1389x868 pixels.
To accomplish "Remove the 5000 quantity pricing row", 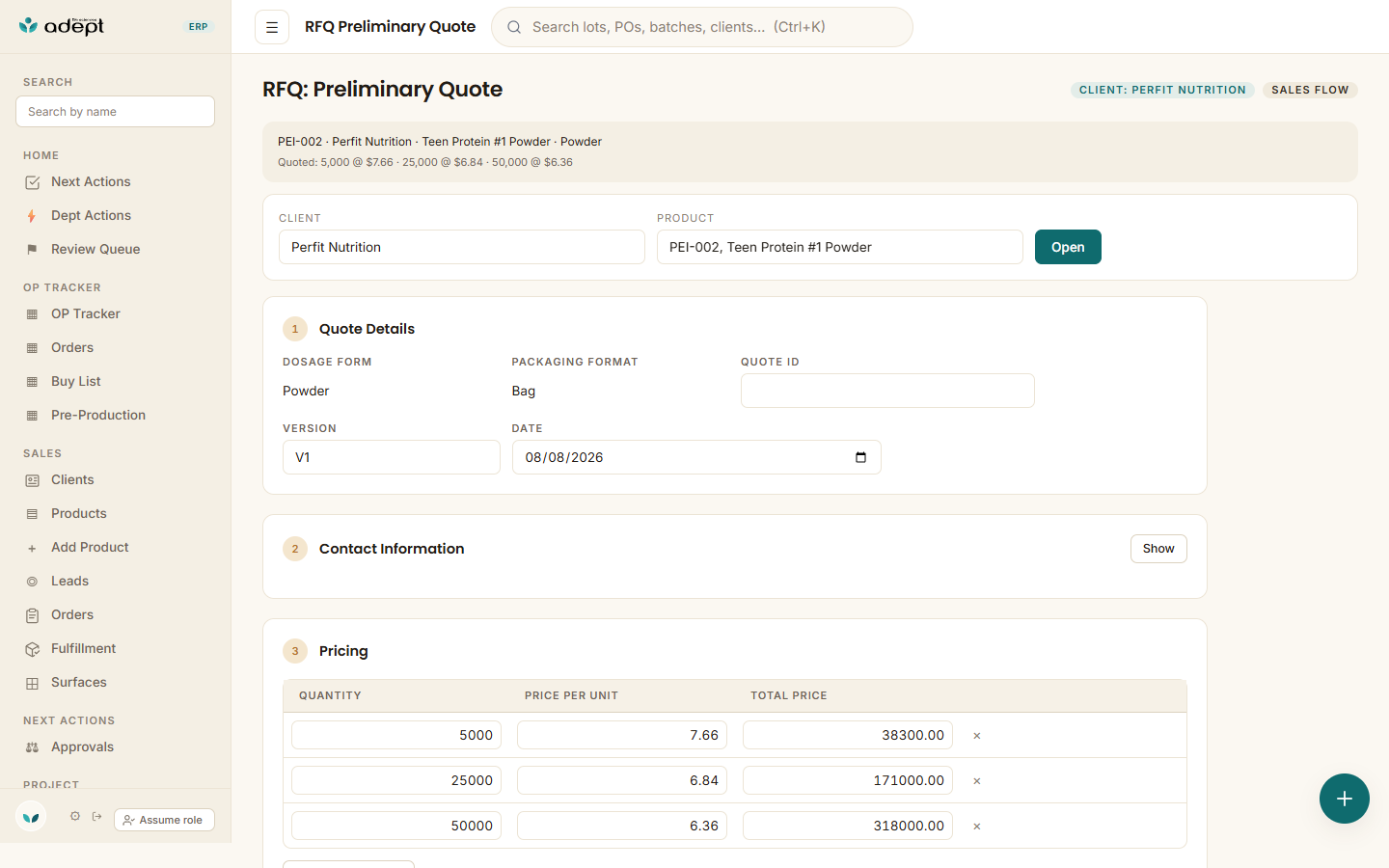I will (x=977, y=736).
